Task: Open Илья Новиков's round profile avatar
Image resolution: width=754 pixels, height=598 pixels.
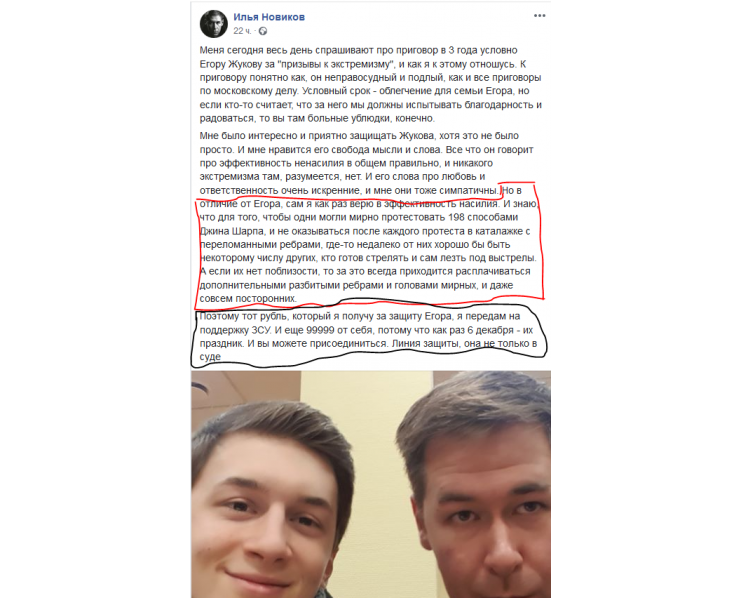Action: (214, 24)
